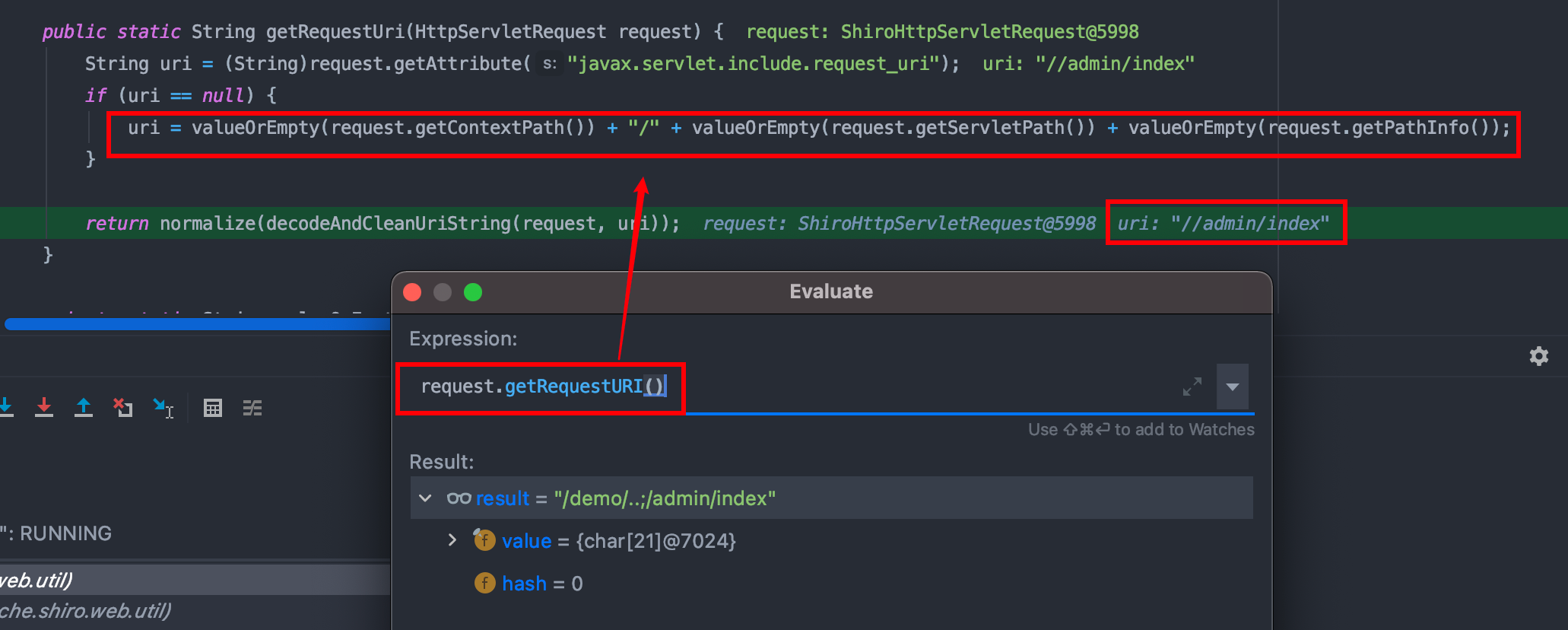Expand the value char[21] node

[x=452, y=540]
